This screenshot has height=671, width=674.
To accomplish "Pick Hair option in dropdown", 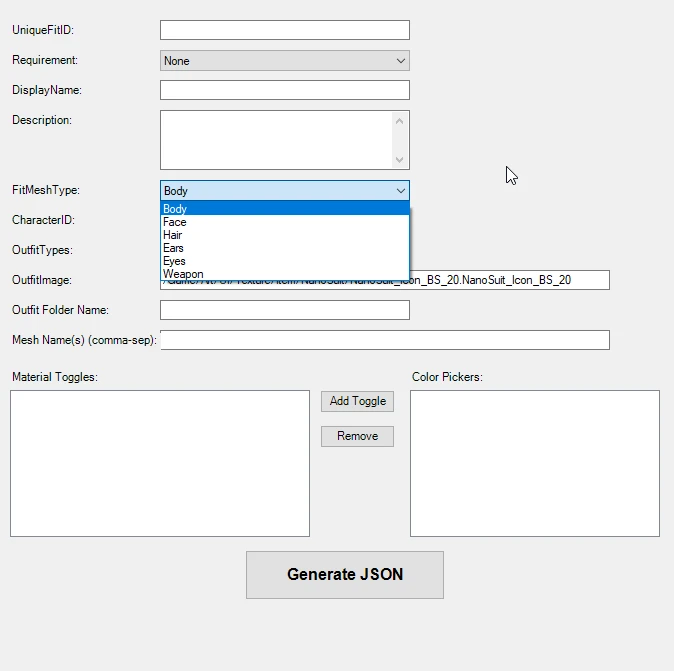I will tap(284, 235).
